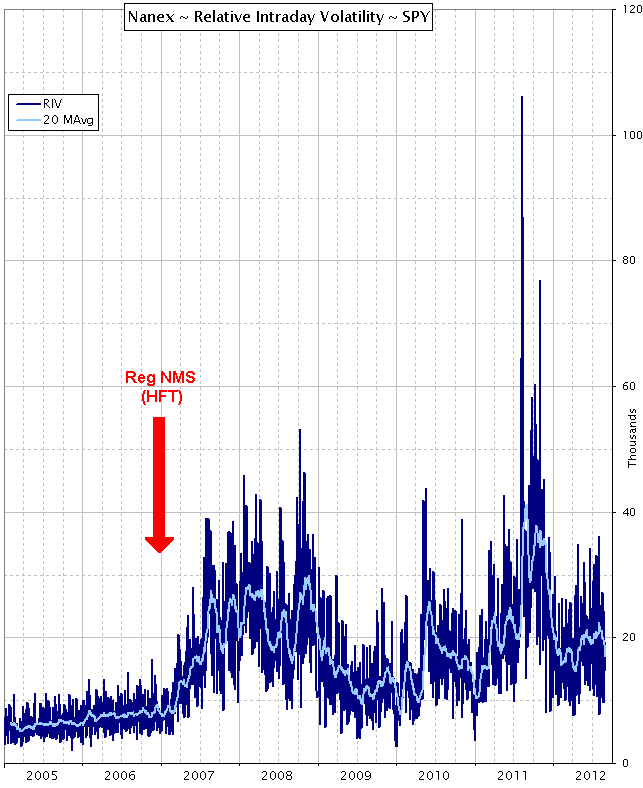Click the 2011 x-axis label
This screenshot has width=643, height=788.
point(513,775)
